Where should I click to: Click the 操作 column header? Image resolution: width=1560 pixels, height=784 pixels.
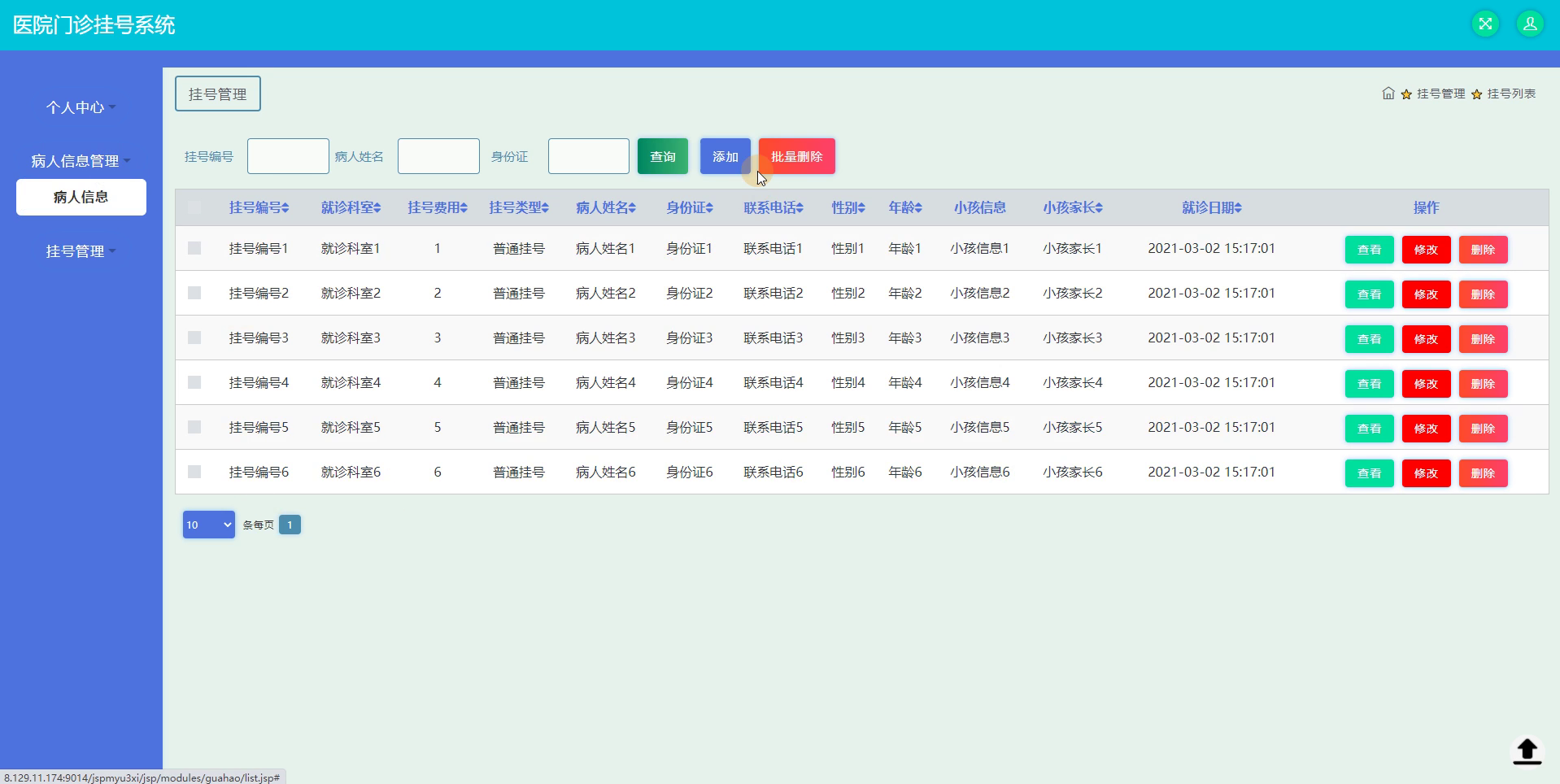click(x=1427, y=207)
